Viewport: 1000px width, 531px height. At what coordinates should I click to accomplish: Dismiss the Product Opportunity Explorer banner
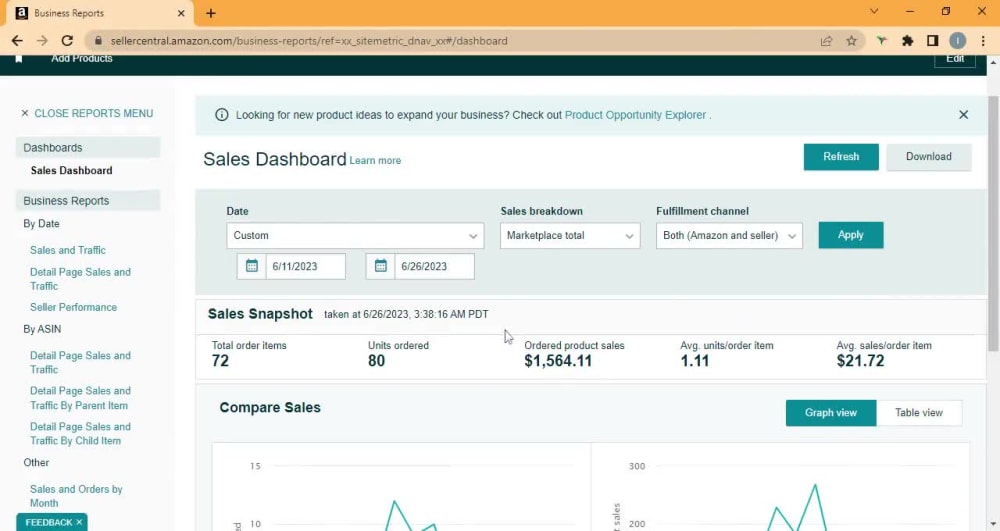(964, 115)
